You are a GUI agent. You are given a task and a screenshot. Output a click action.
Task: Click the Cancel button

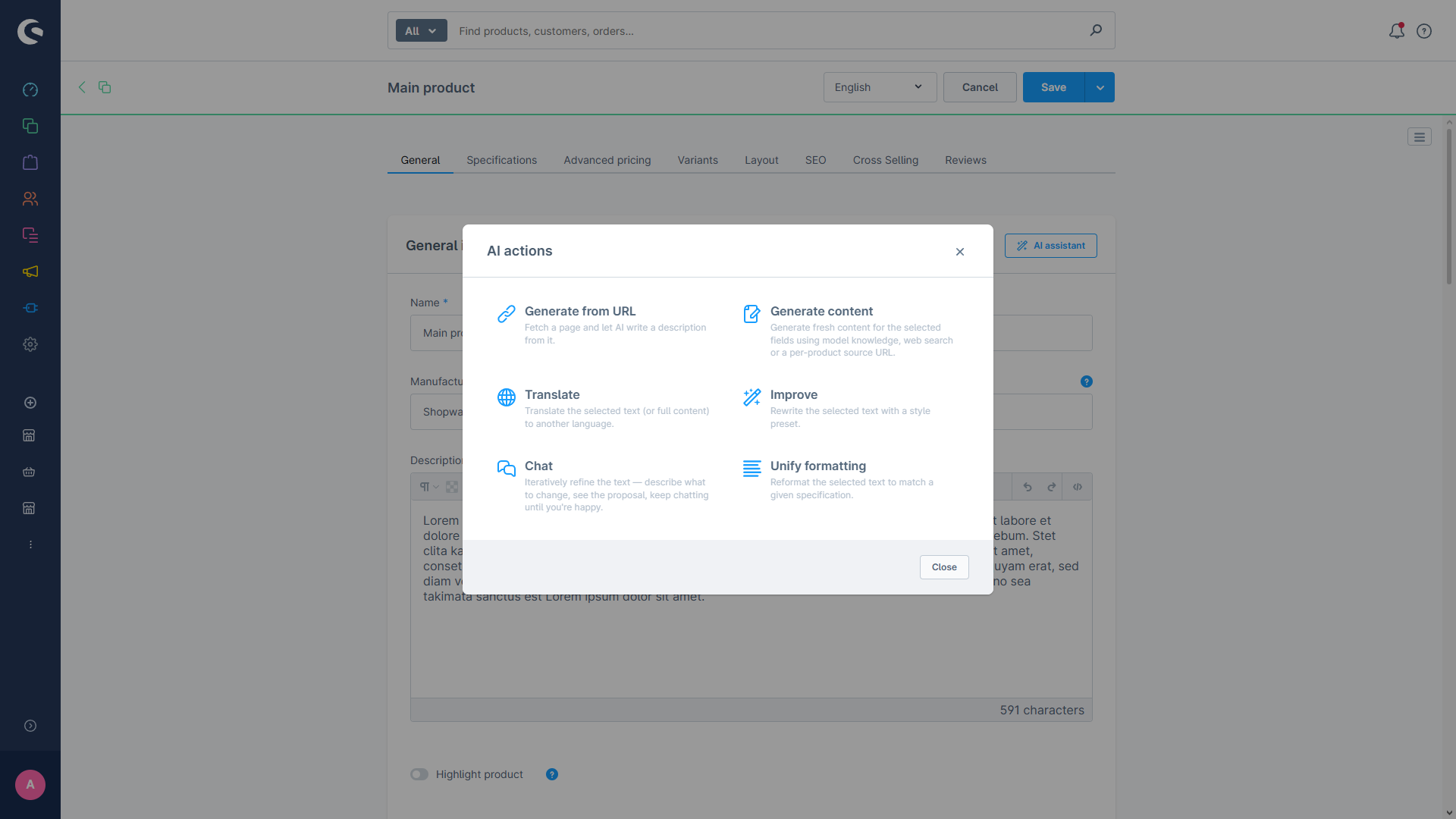click(x=980, y=87)
